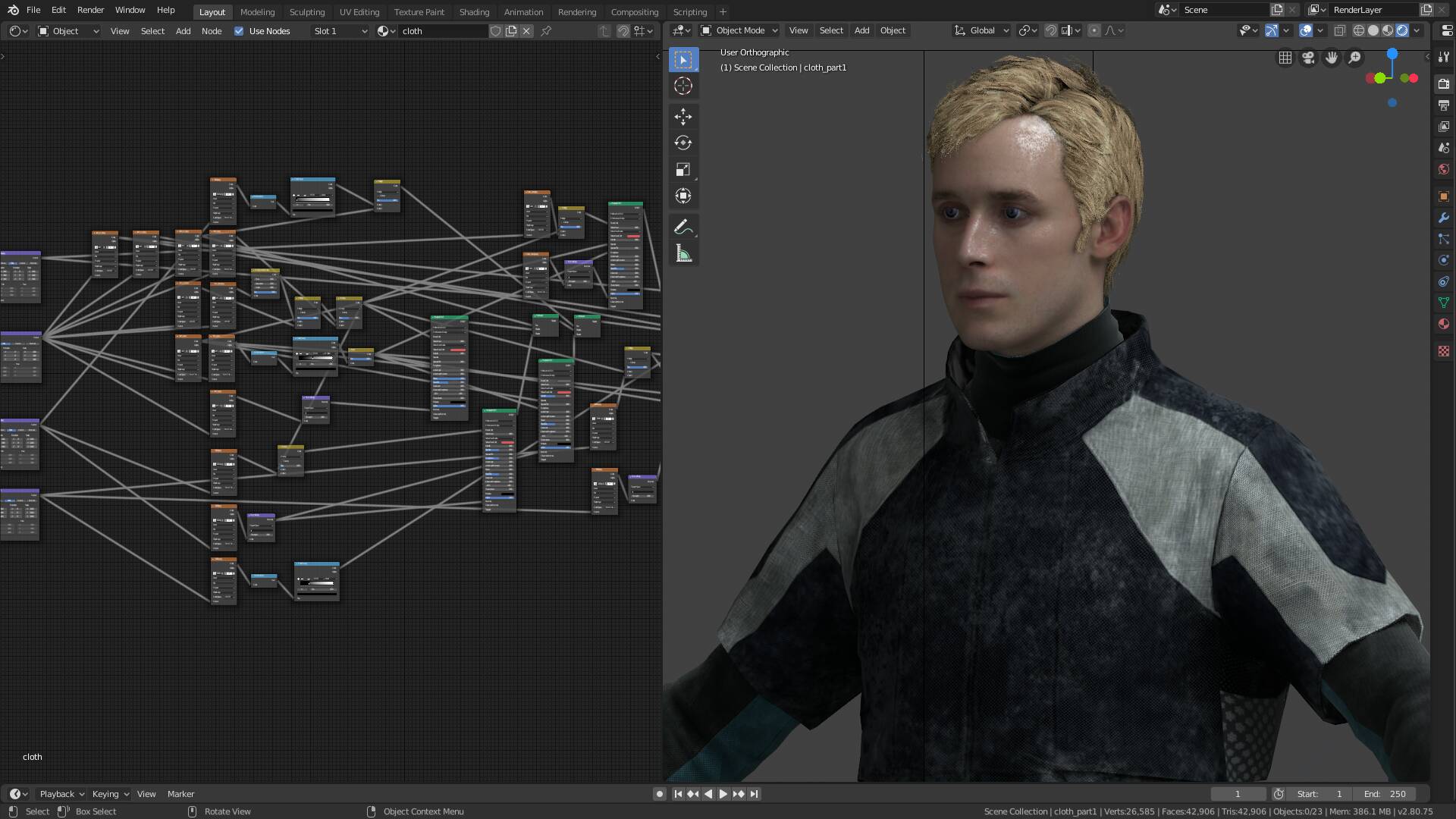Viewport: 1456px width, 819px height.
Task: Toggle X-ray mode
Action: click(x=1340, y=30)
